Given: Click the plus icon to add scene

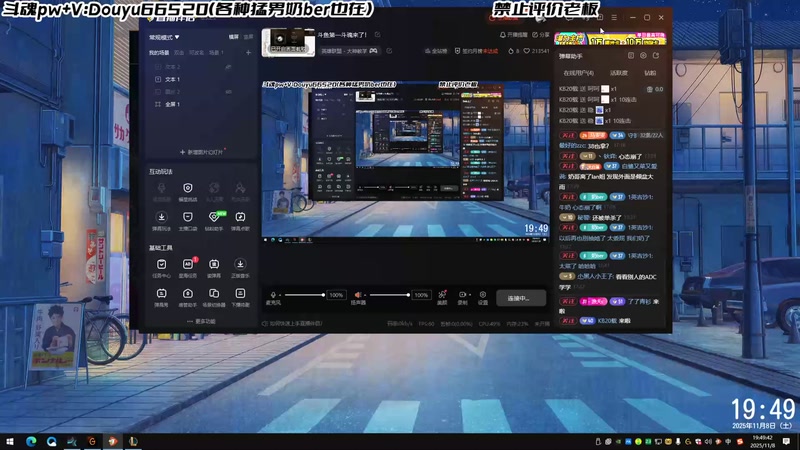Looking at the screenshot, I should pyautogui.click(x=248, y=53).
